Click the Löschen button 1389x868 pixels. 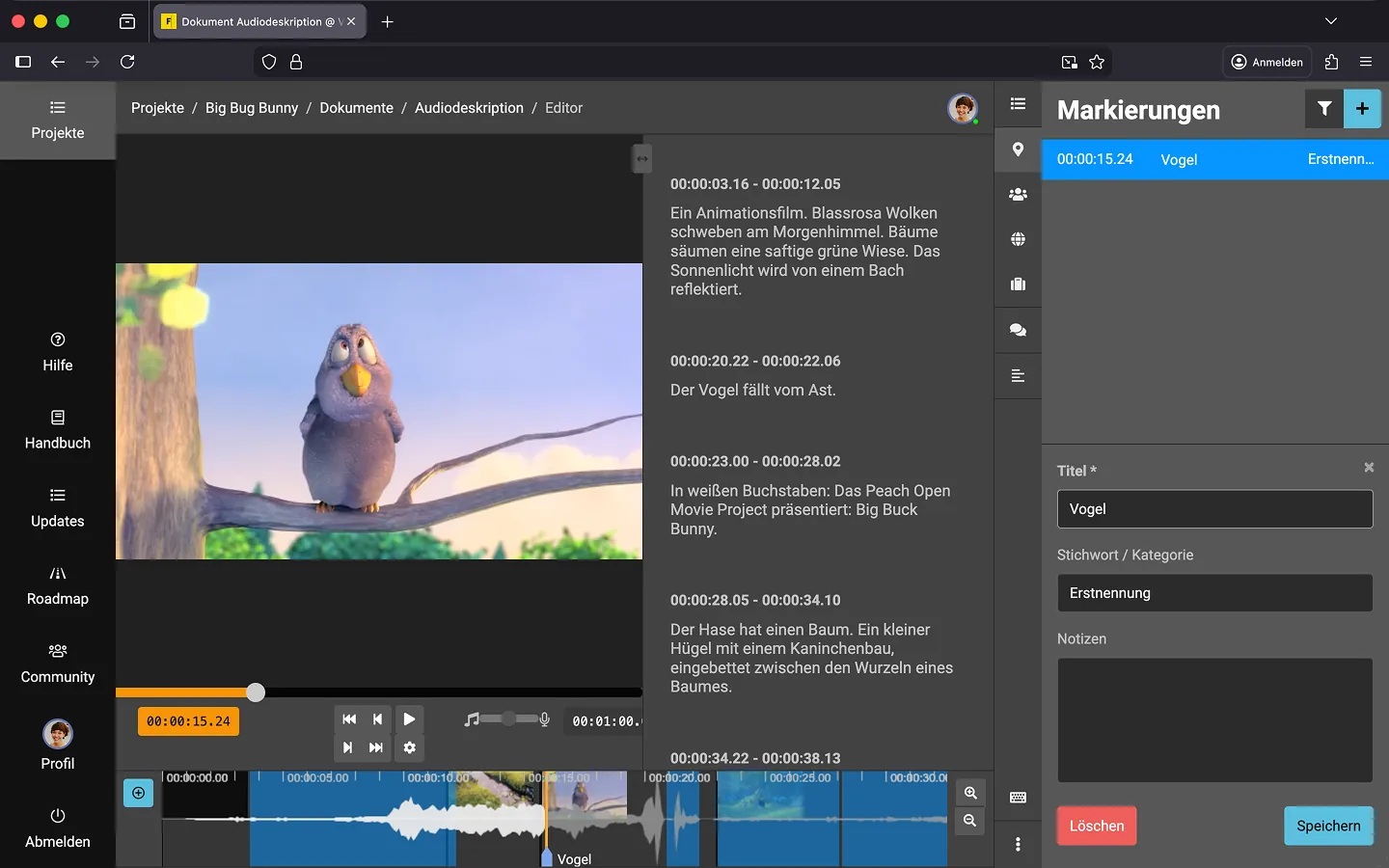1097,826
